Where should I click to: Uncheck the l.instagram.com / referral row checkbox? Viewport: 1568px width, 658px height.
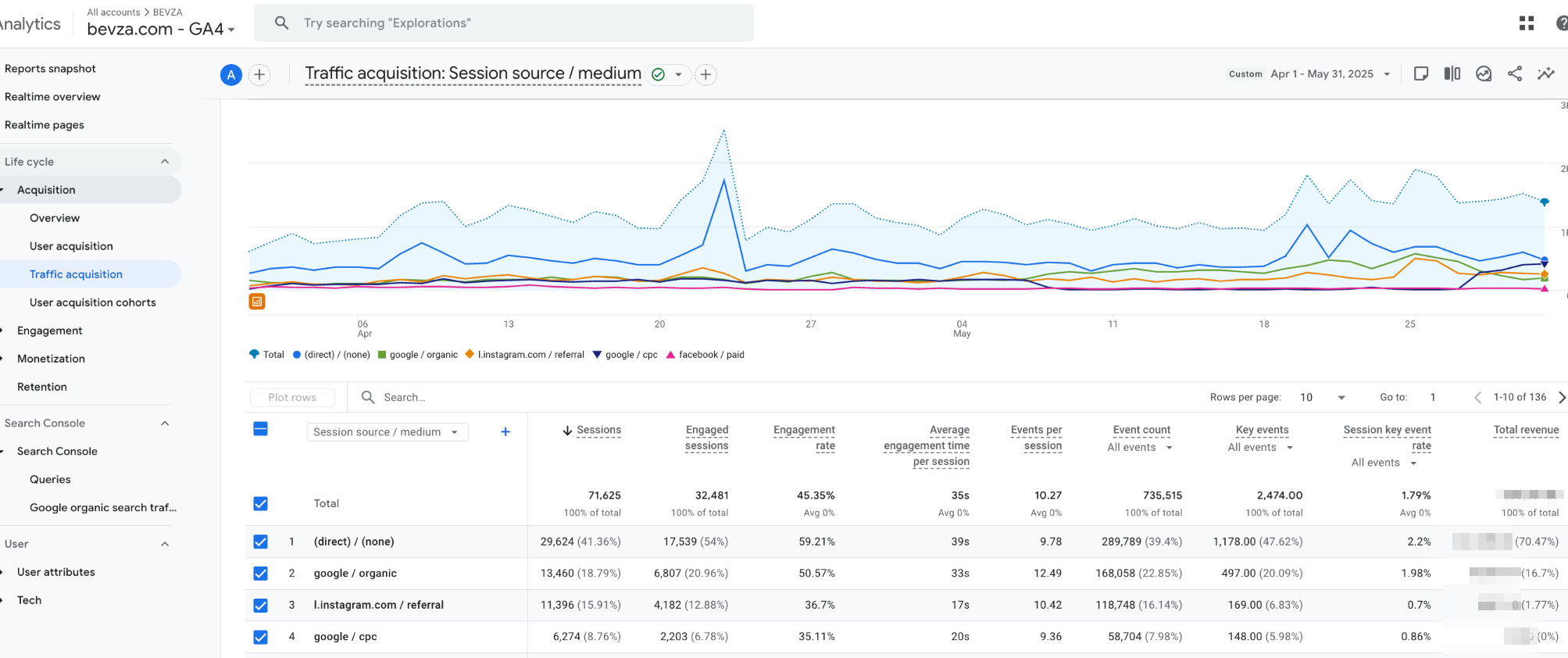pyautogui.click(x=261, y=606)
